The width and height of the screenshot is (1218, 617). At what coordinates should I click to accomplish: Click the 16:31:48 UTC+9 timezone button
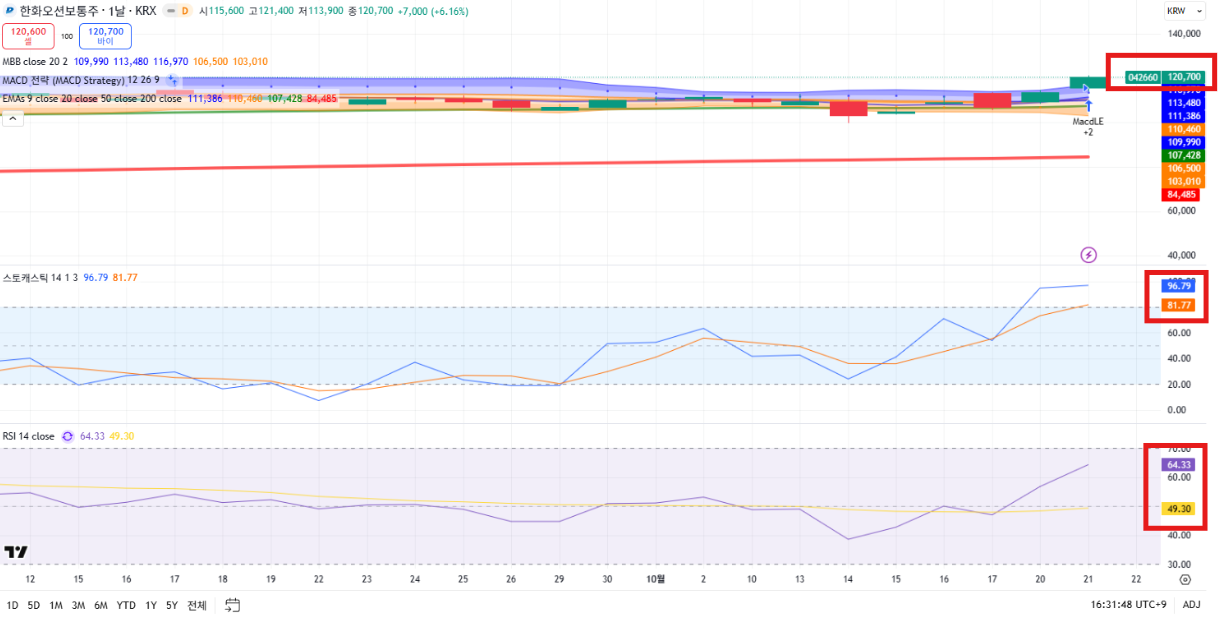coord(1128,605)
